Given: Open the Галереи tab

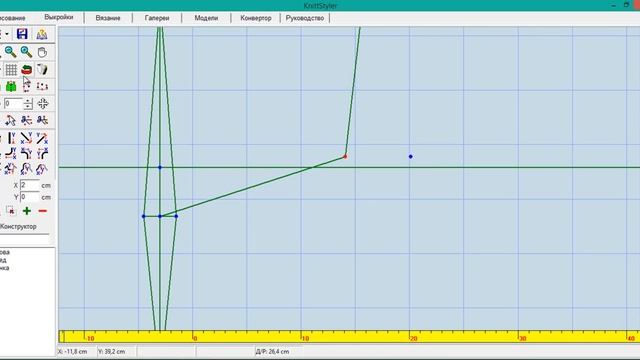Looking at the screenshot, I should pyautogui.click(x=157, y=18).
